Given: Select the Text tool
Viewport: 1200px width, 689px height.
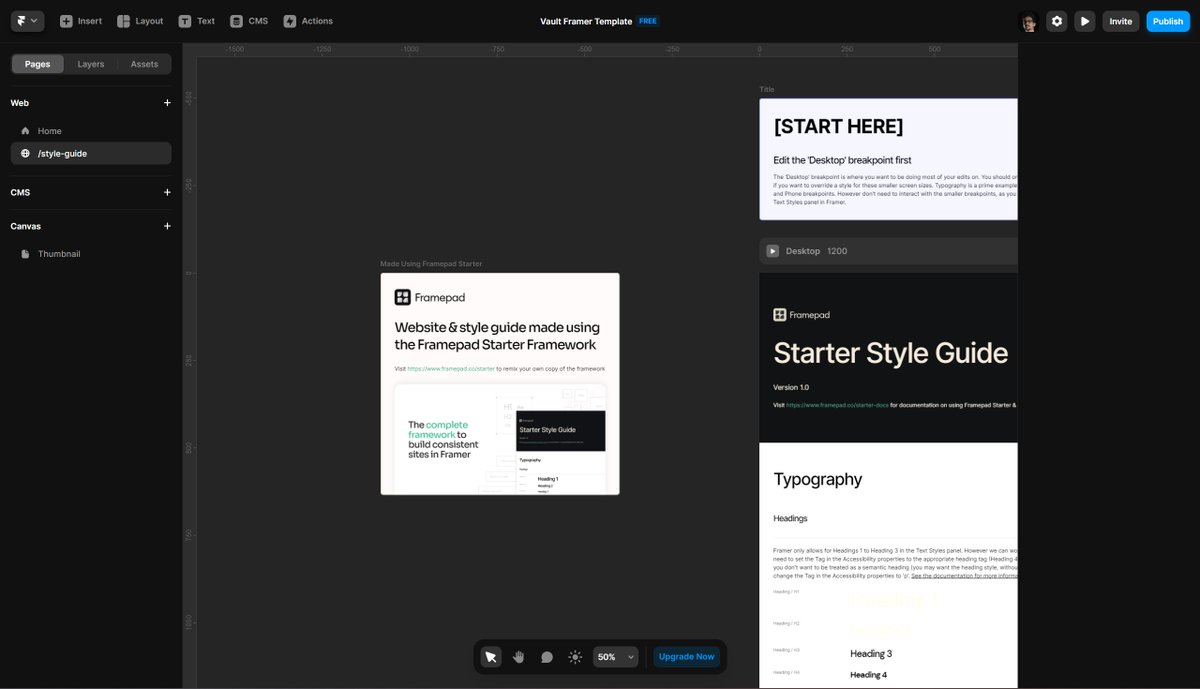Looking at the screenshot, I should [197, 20].
